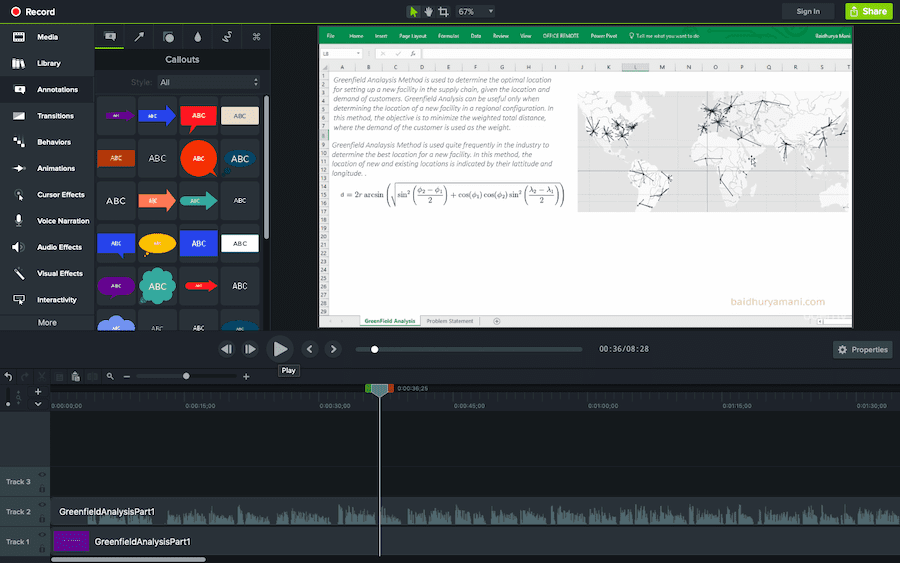Viewport: 900px width, 563px height.
Task: Toggle the Track 1 lock
Action: [42, 549]
